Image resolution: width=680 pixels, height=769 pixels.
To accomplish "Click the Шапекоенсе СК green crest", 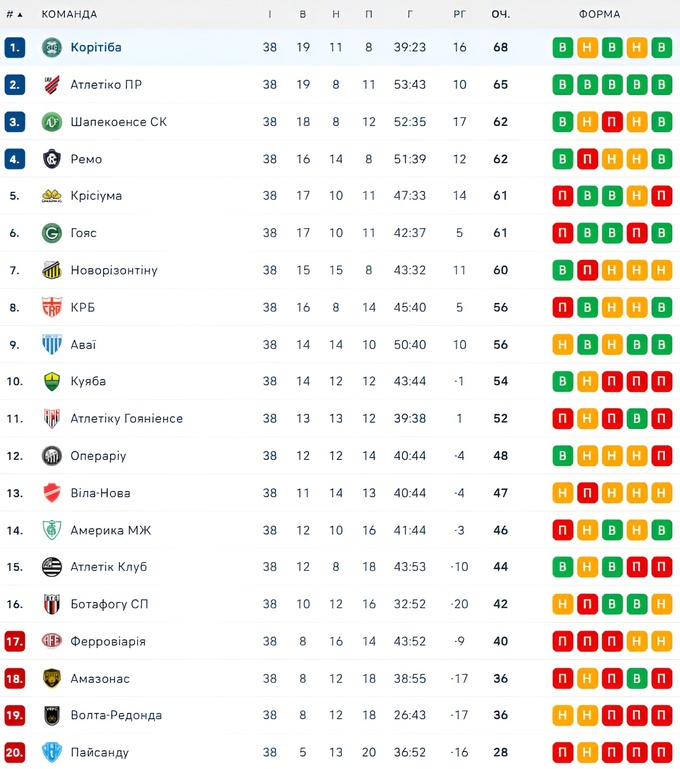I will tap(52, 122).
